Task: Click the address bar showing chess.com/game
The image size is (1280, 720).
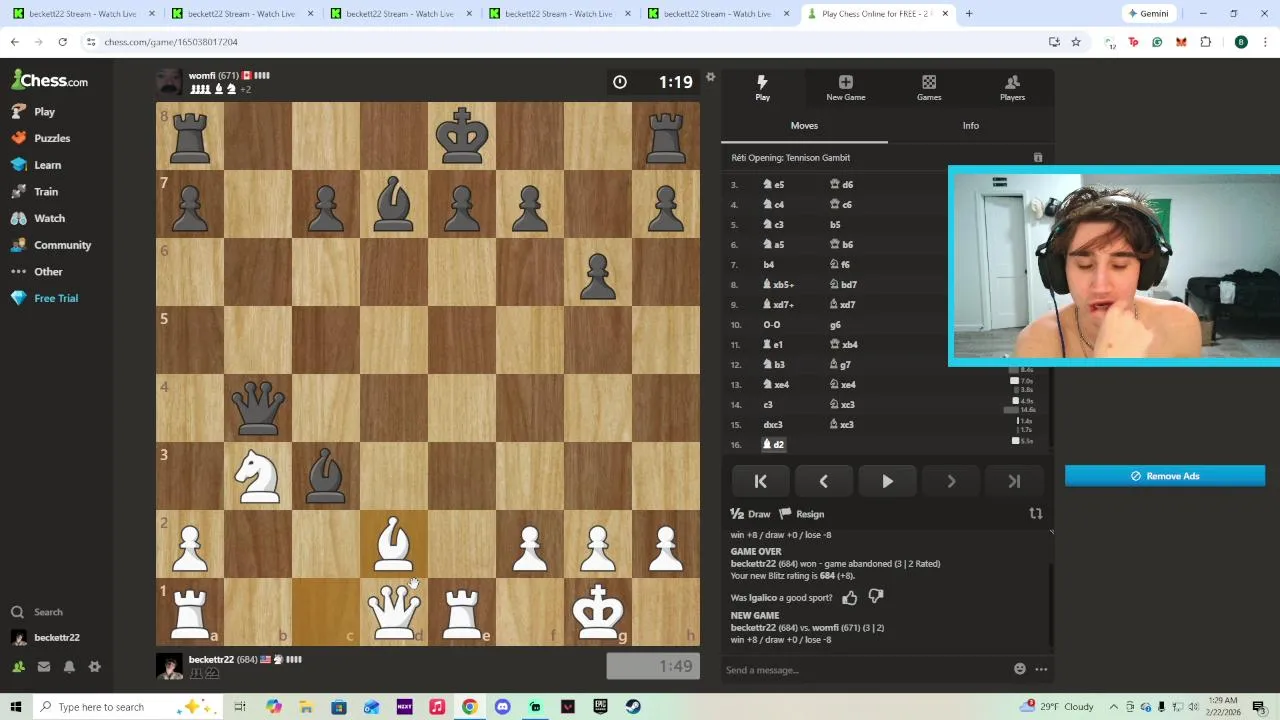Action: (560, 42)
